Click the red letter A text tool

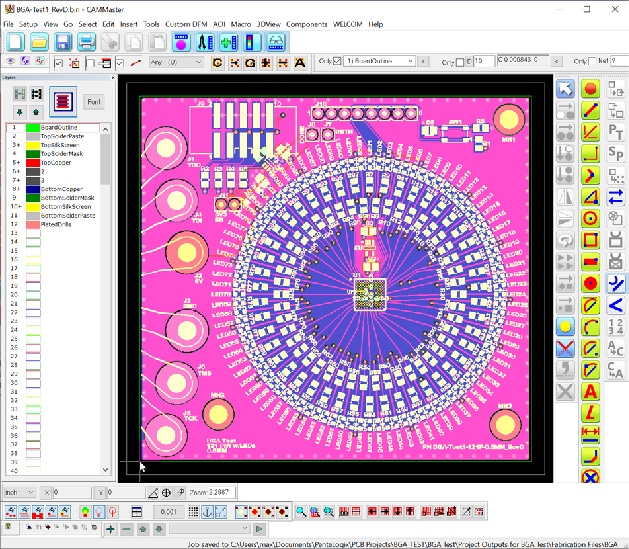(x=590, y=391)
